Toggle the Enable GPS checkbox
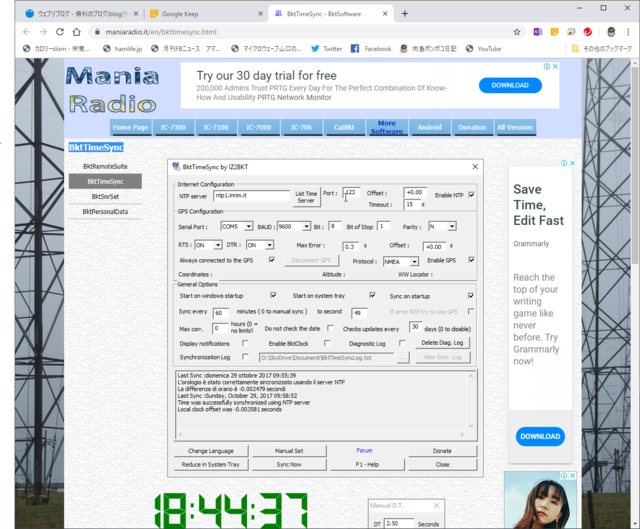This screenshot has width=640, height=529. (471, 260)
